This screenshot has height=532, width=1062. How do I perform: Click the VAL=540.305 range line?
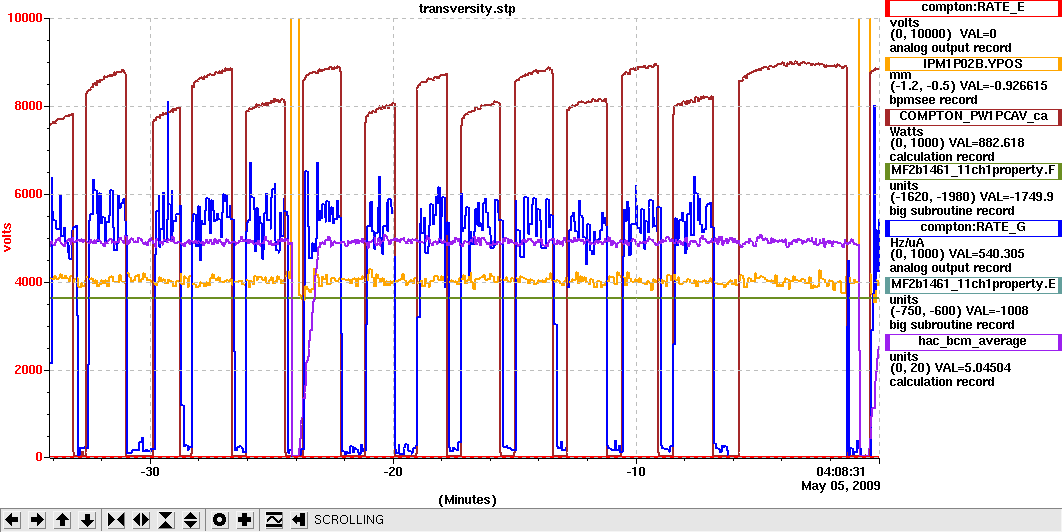956,253
